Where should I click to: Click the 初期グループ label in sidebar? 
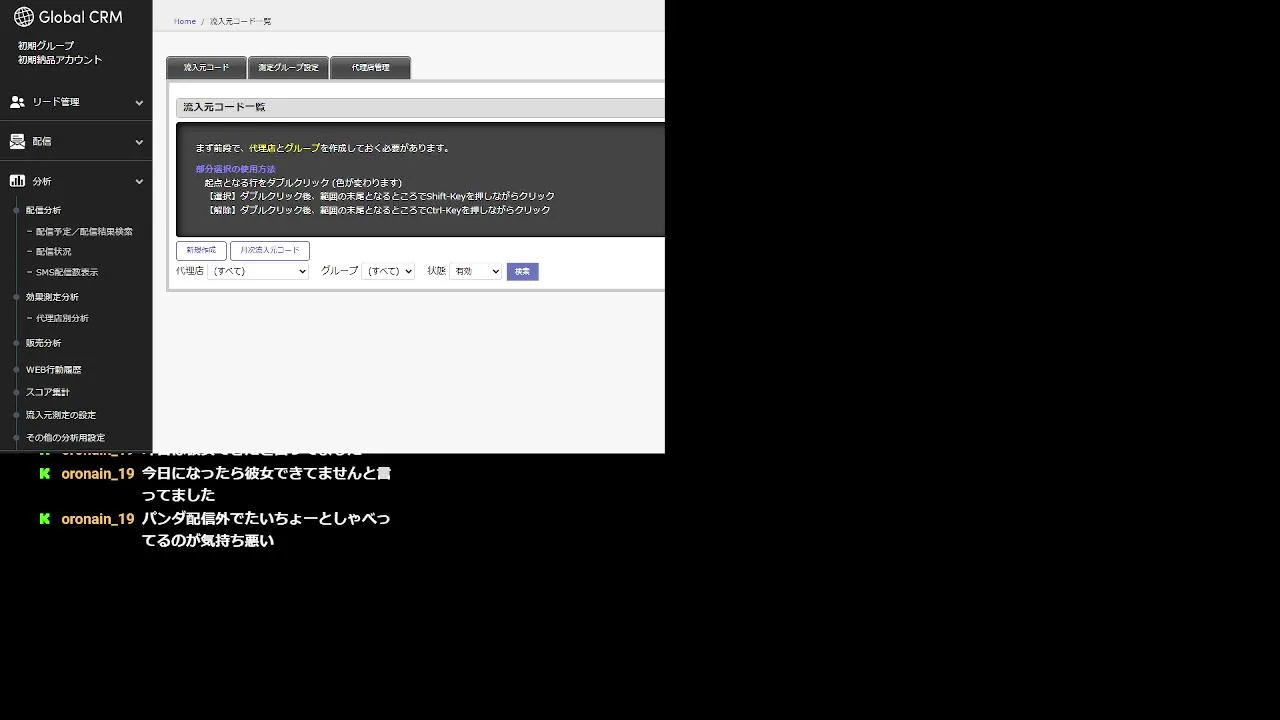click(45, 46)
